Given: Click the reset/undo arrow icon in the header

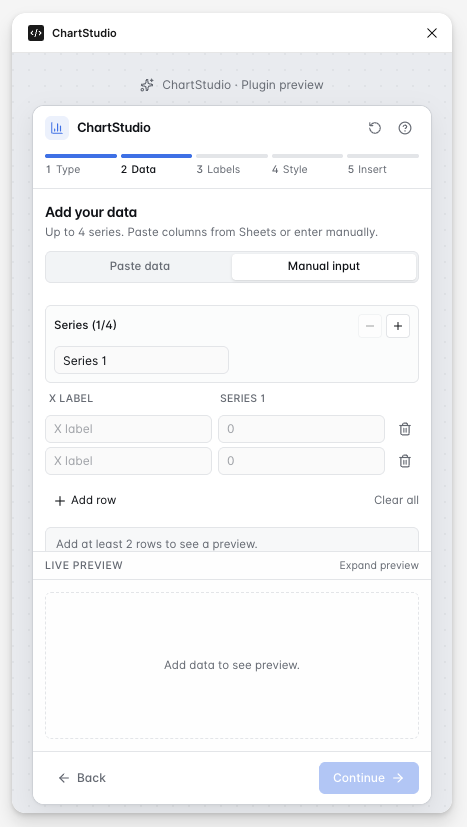Looking at the screenshot, I should [375, 128].
